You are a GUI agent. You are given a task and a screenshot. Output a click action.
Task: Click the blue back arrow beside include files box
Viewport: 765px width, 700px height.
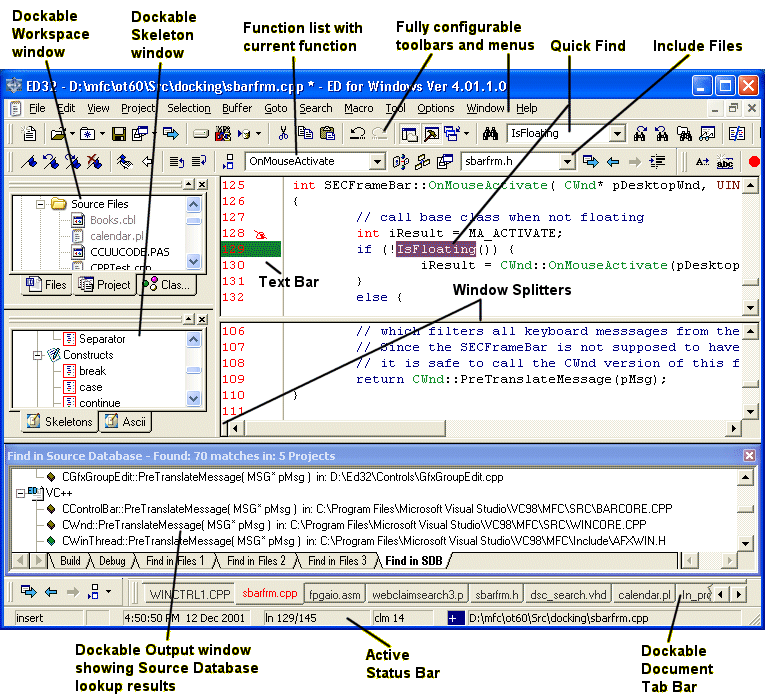pos(613,161)
